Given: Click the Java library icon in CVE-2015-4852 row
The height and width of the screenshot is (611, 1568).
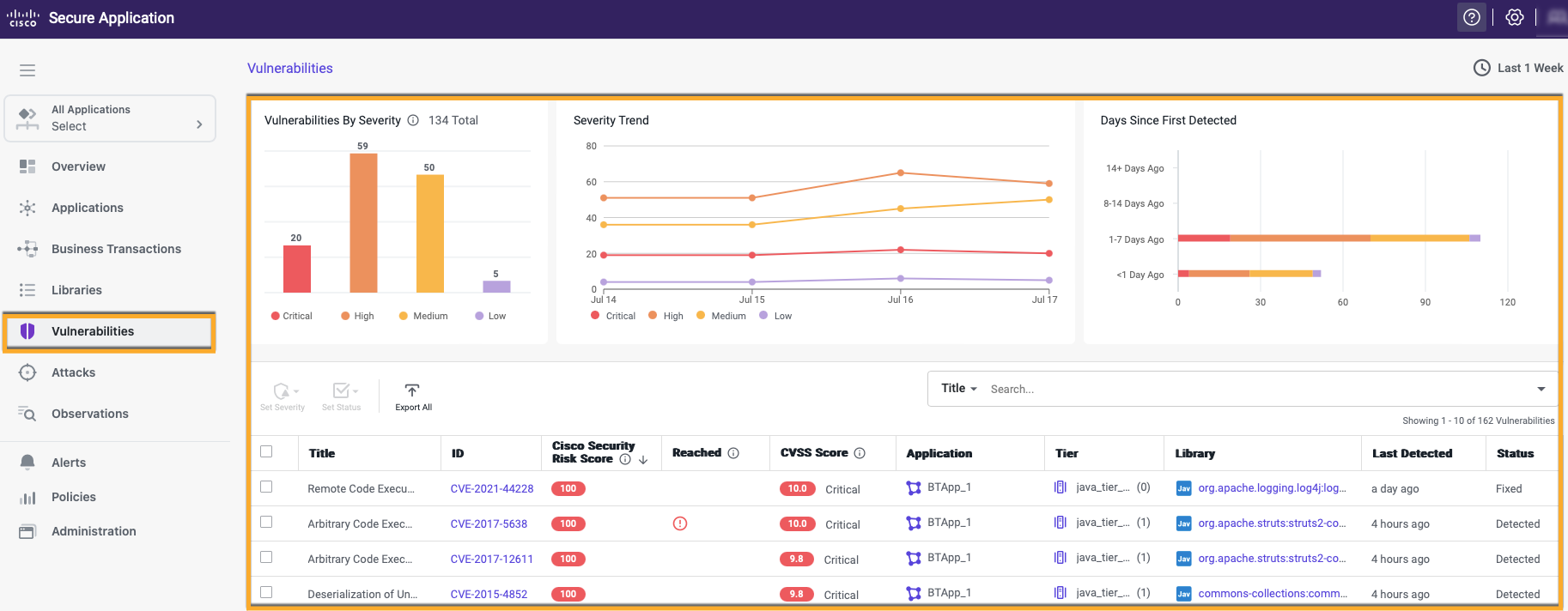Looking at the screenshot, I should tap(1184, 594).
